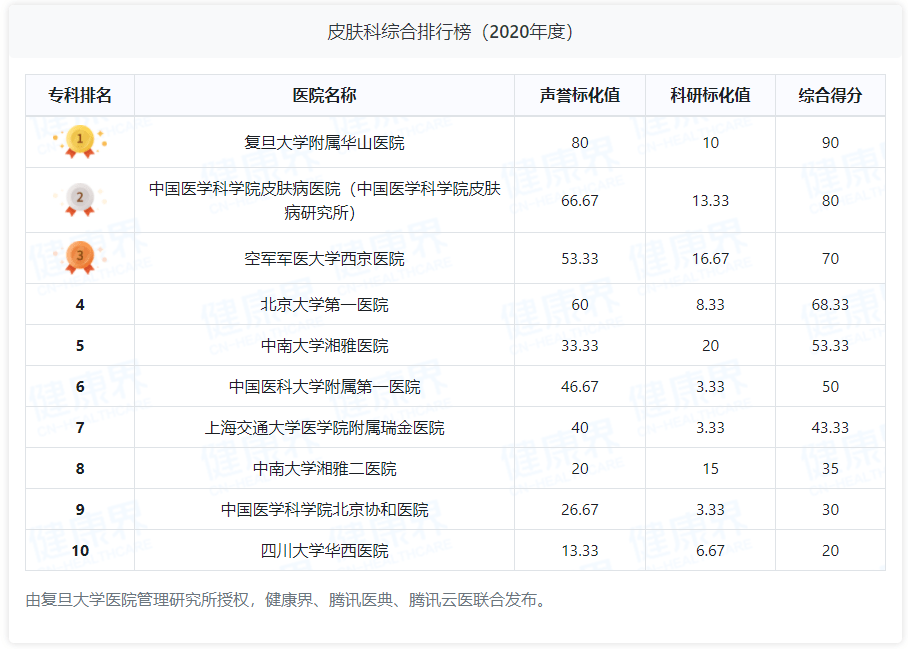Image resolution: width=908 pixels, height=649 pixels.
Task: Click the gold first-place medal icon
Action: pyautogui.click(x=80, y=141)
